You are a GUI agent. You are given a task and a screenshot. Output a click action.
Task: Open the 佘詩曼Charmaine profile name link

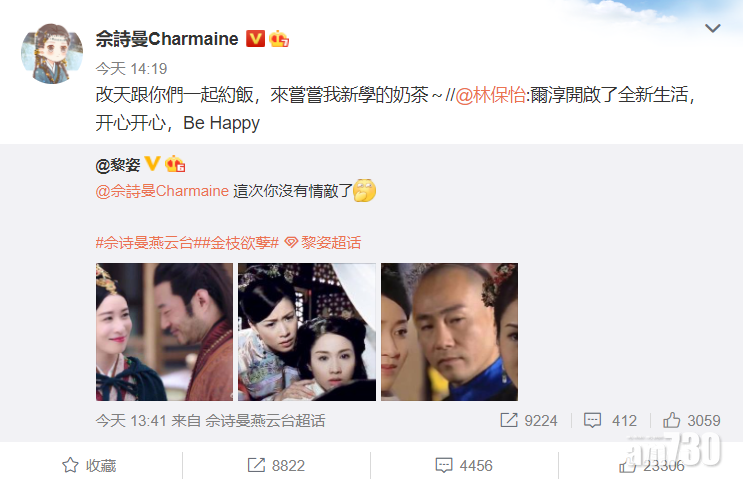point(167,39)
